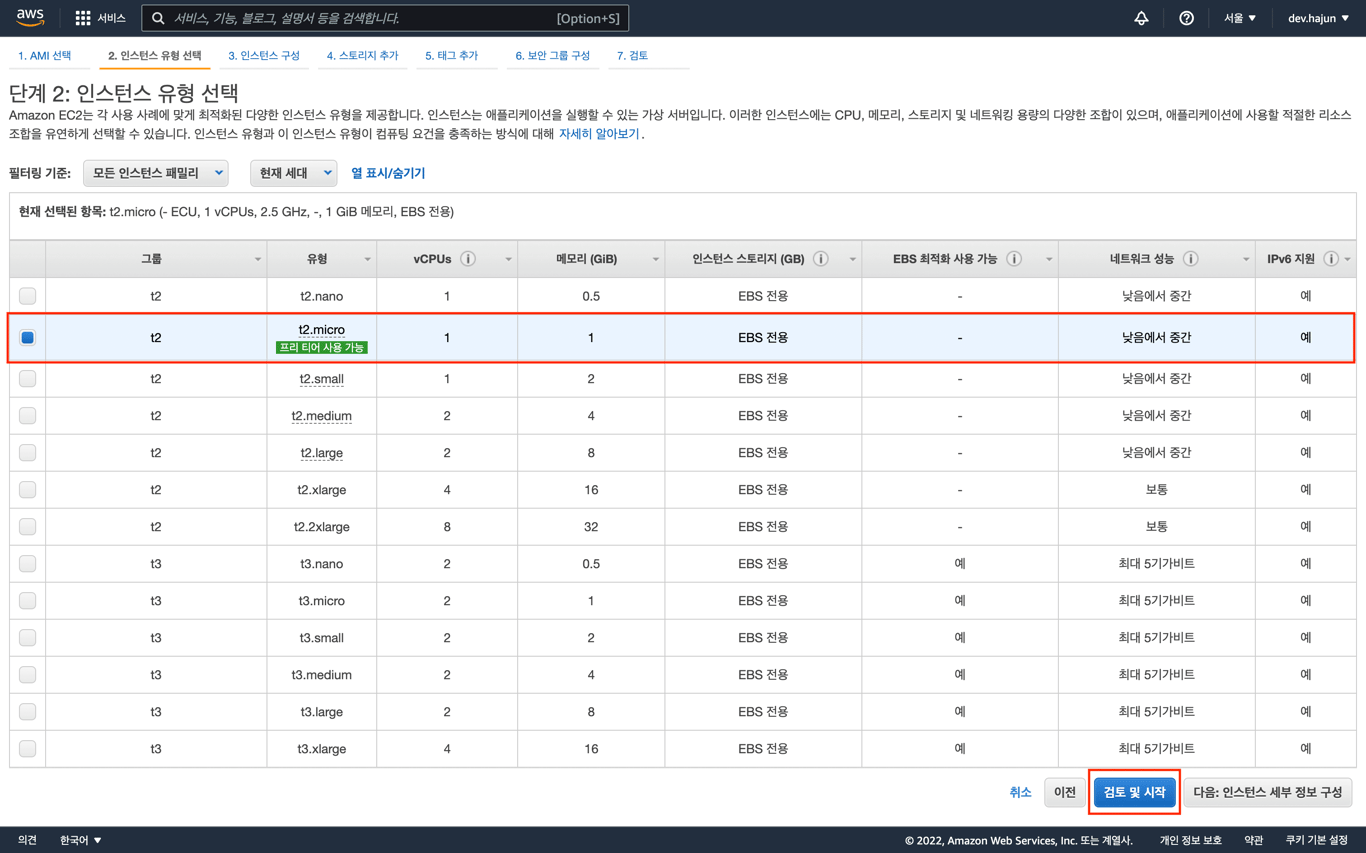Click the t2.medium type name
Viewport: 1366px width, 853px height.
(322, 416)
